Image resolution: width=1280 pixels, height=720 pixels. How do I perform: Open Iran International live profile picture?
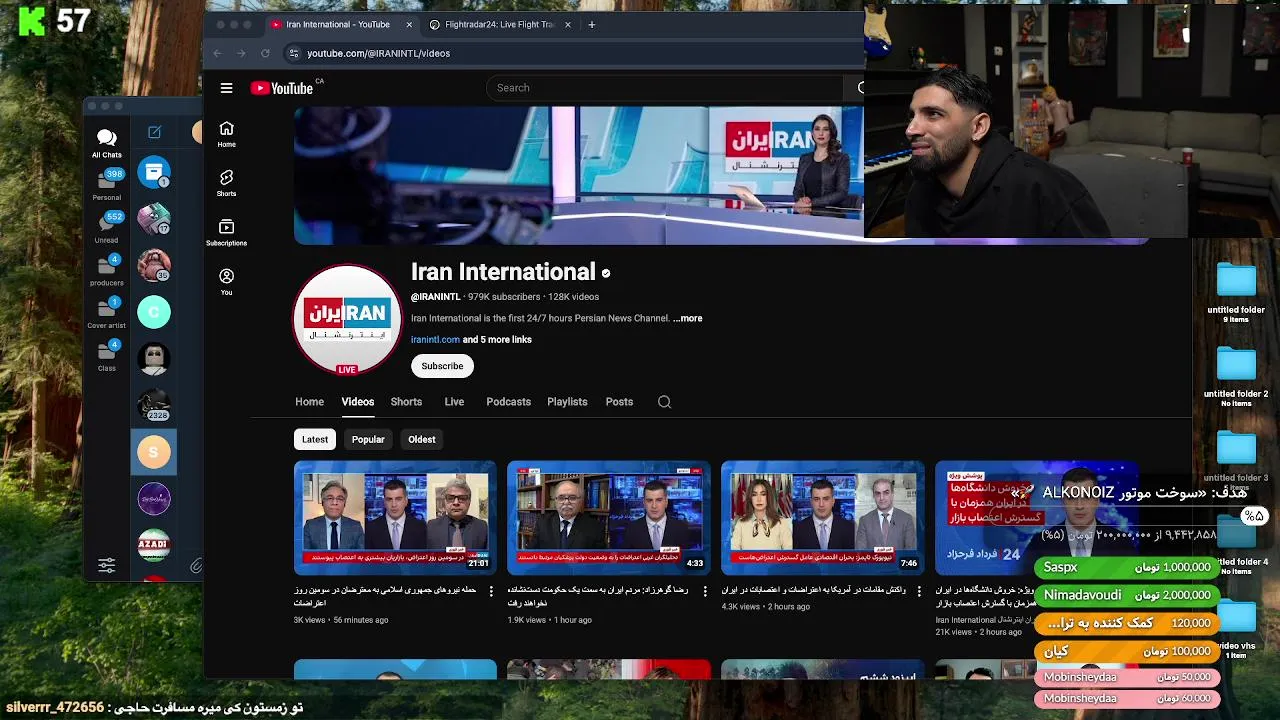(x=347, y=319)
